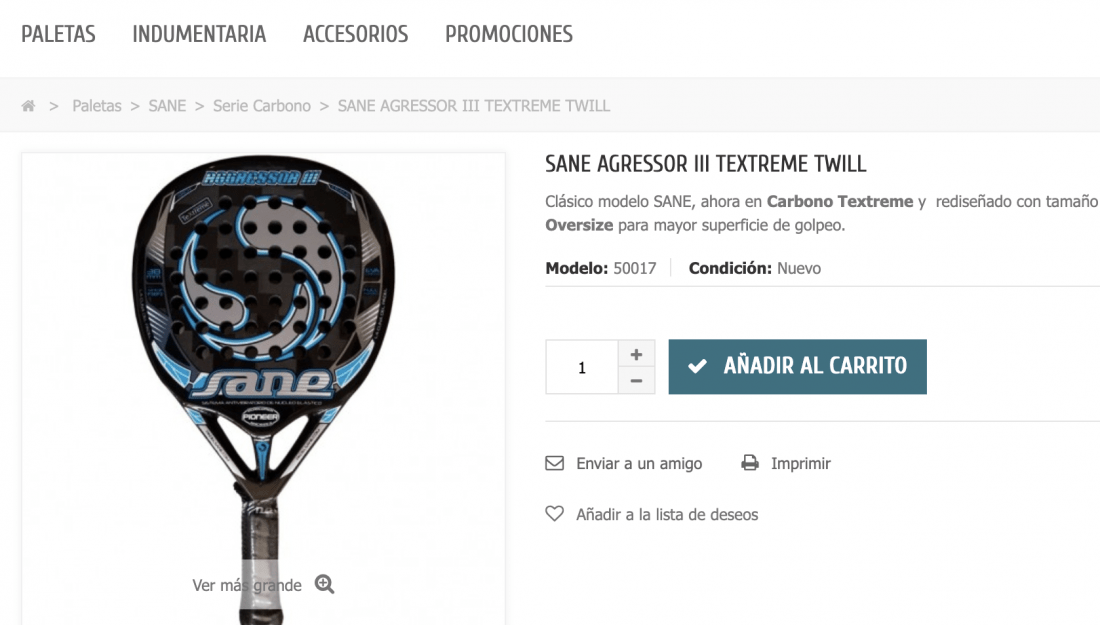Open the PROMOCIONES menu

(509, 34)
